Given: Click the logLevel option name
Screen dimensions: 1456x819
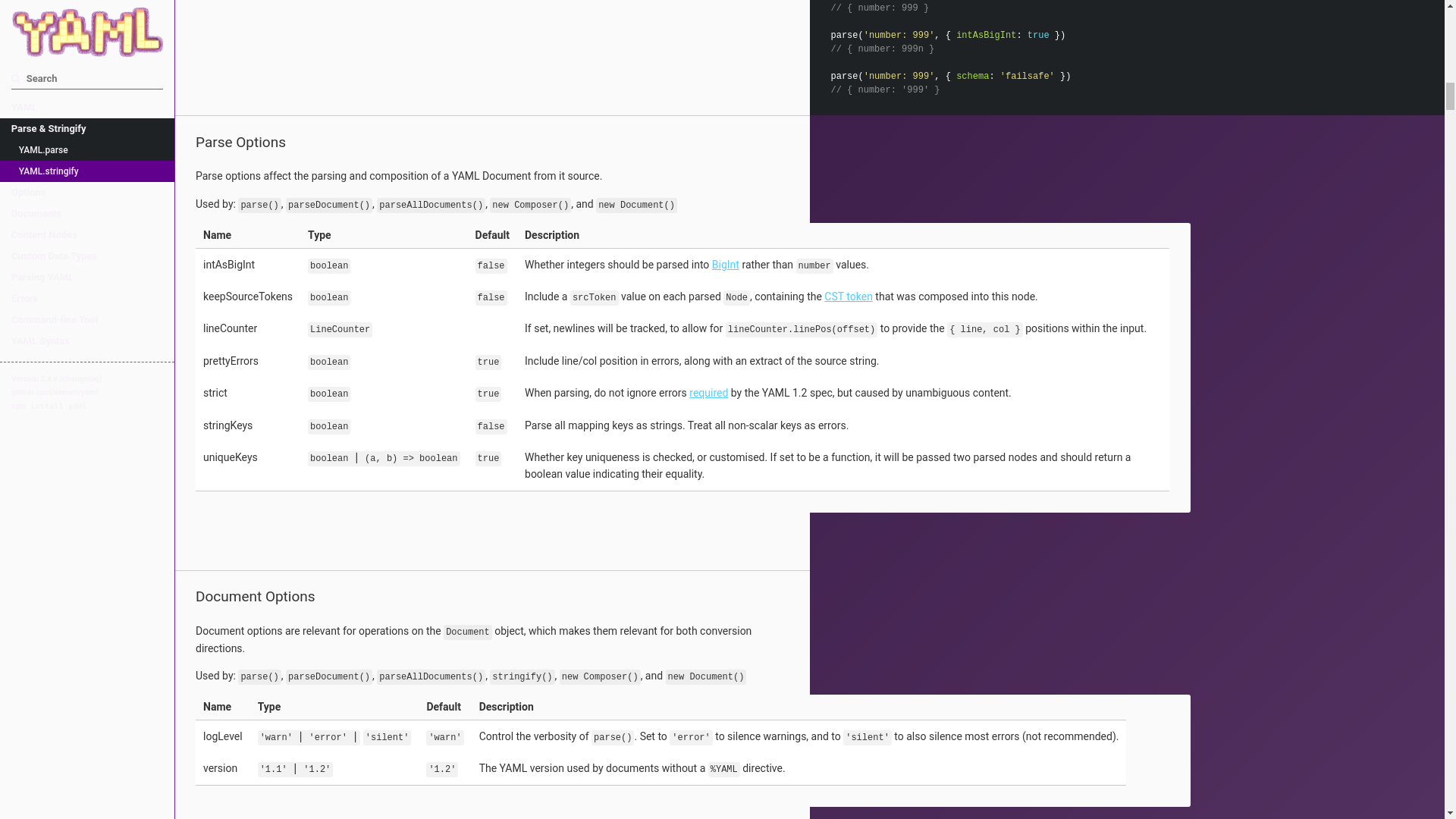Looking at the screenshot, I should (223, 736).
